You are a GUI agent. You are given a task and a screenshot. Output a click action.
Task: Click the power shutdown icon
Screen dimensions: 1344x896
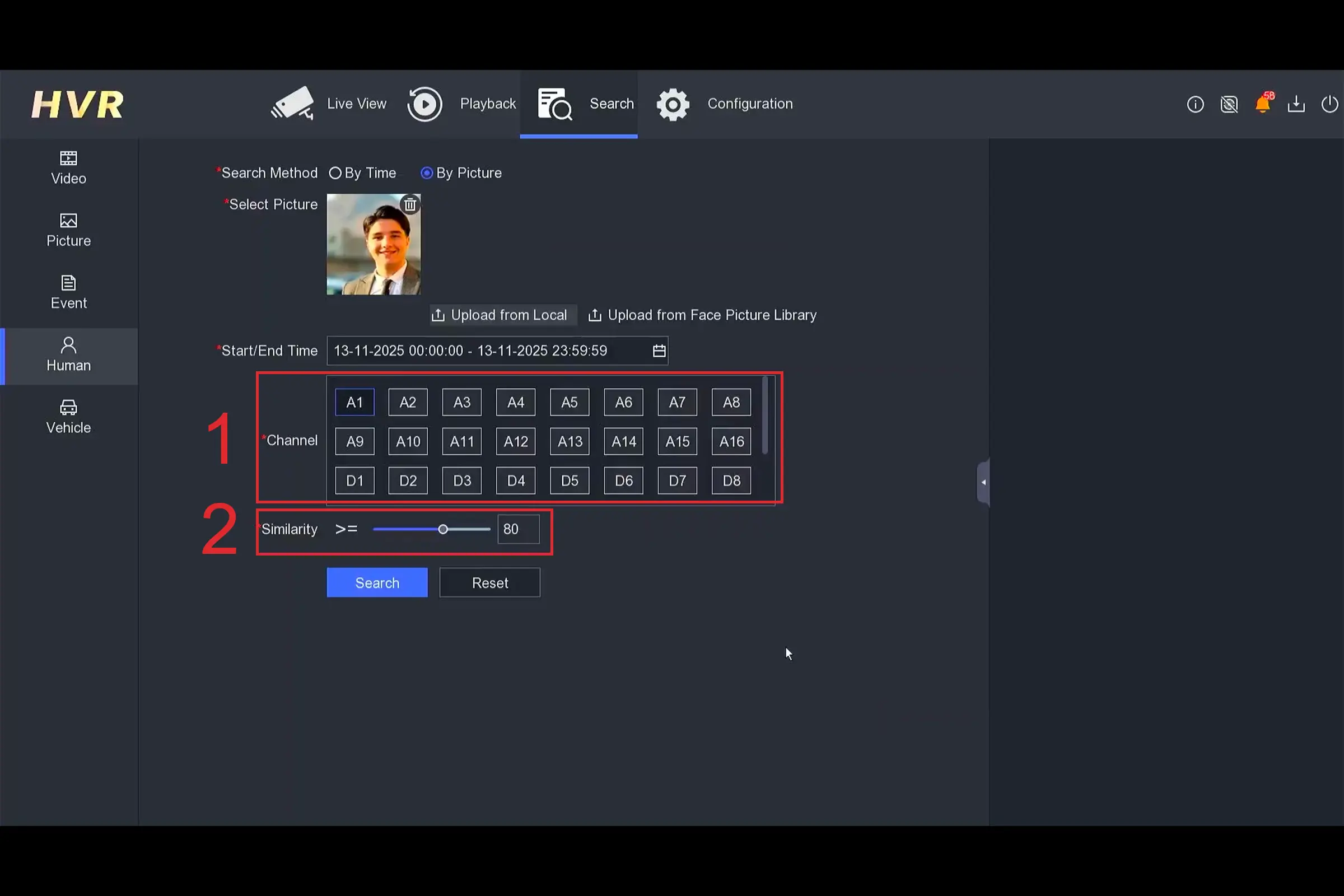[x=1329, y=105]
